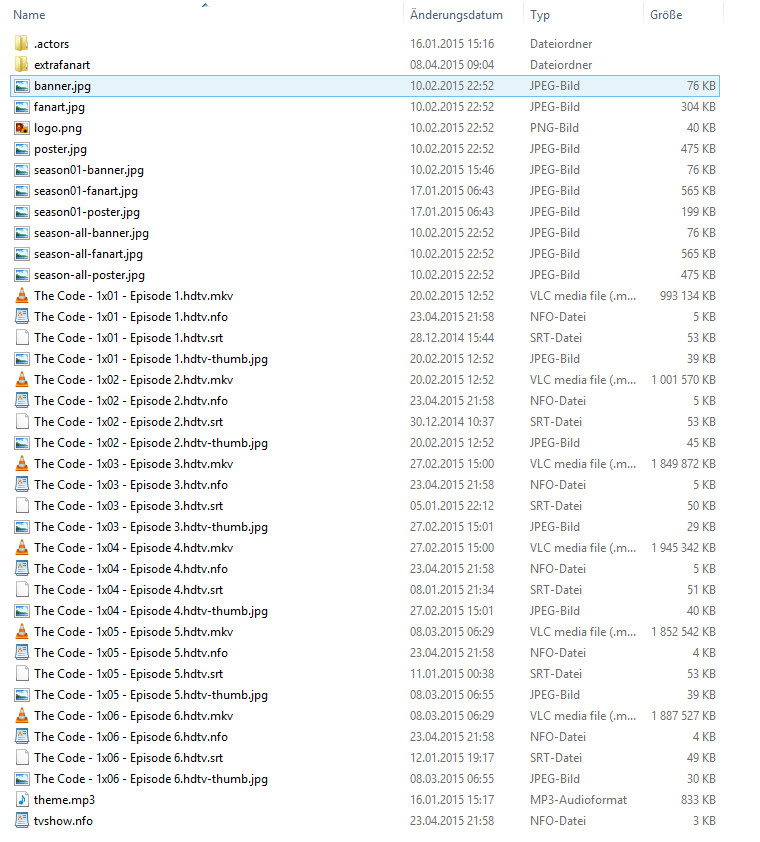
Task: Click the poster.jpg image icon
Action: pyautogui.click(x=21, y=149)
